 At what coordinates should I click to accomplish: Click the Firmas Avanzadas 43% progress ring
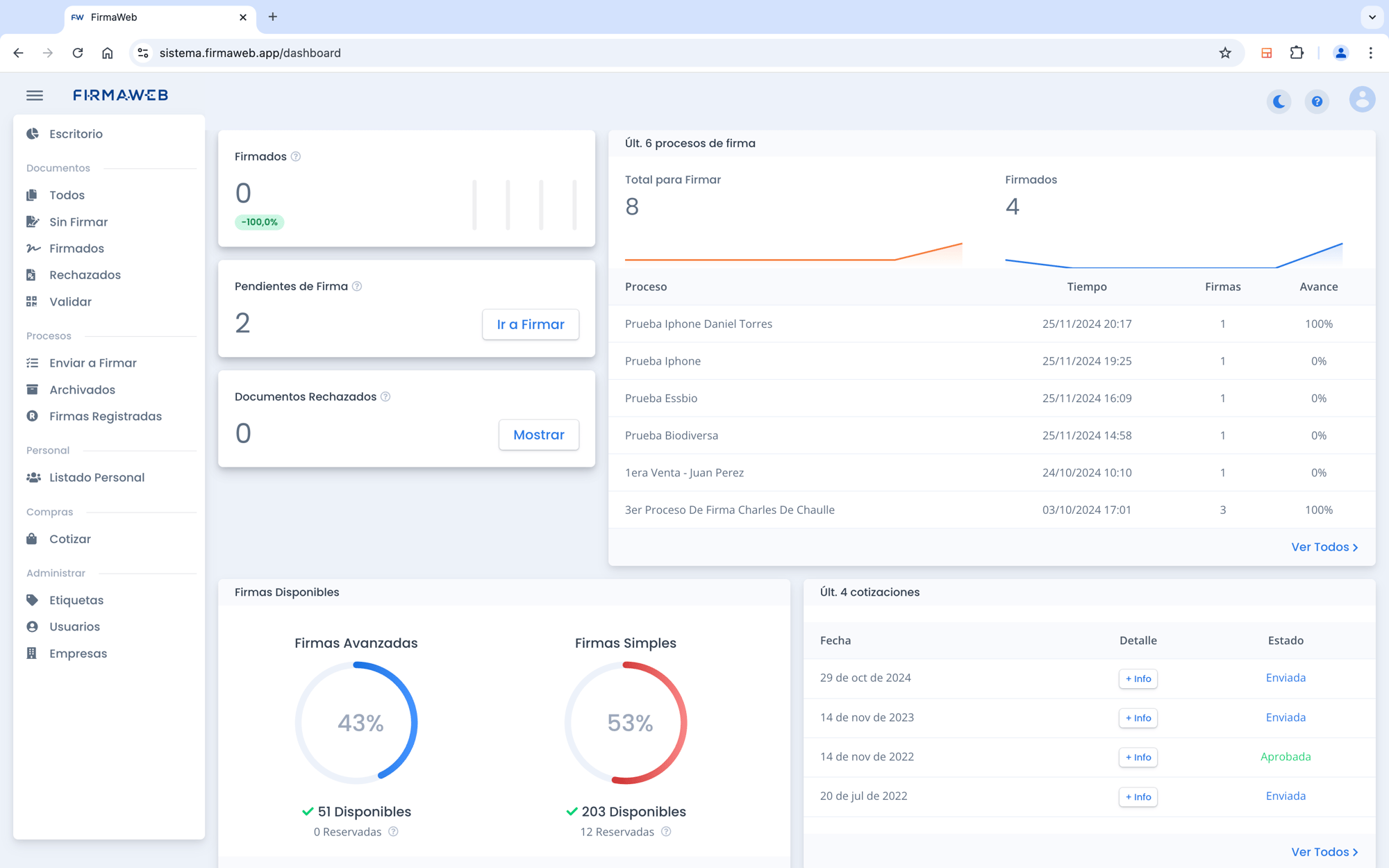pos(356,723)
